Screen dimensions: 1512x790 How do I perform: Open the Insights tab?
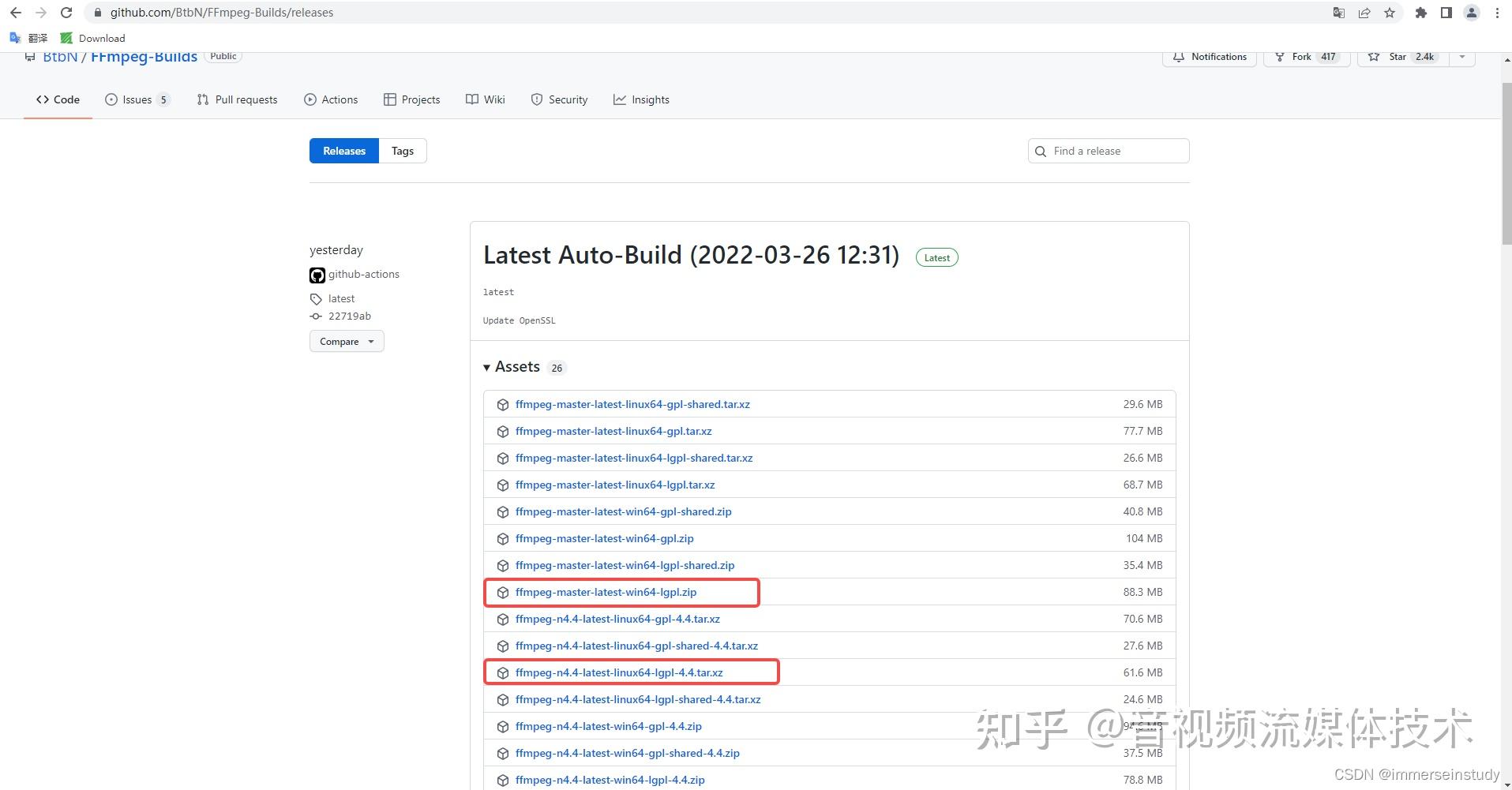(x=641, y=99)
